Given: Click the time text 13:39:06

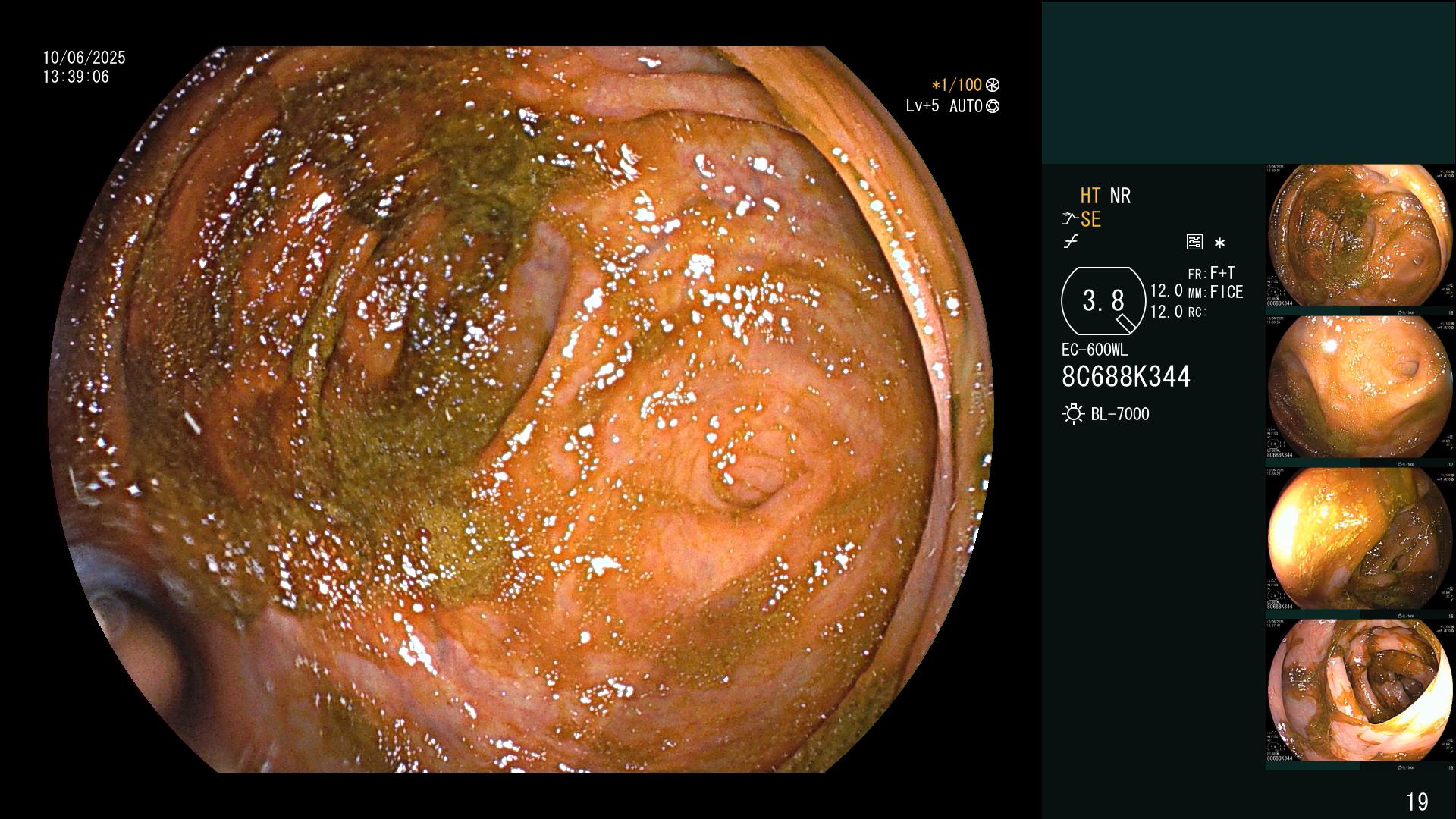Looking at the screenshot, I should coord(76,77).
